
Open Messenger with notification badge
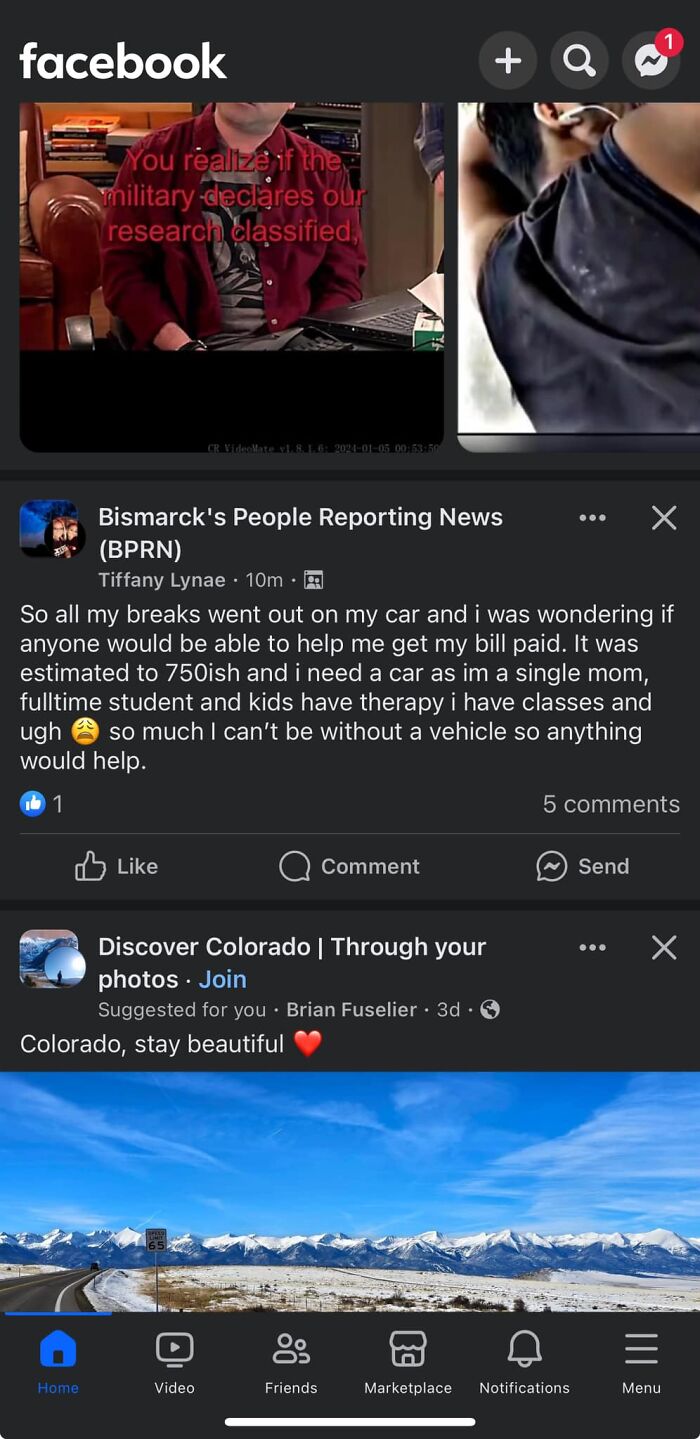click(x=652, y=59)
